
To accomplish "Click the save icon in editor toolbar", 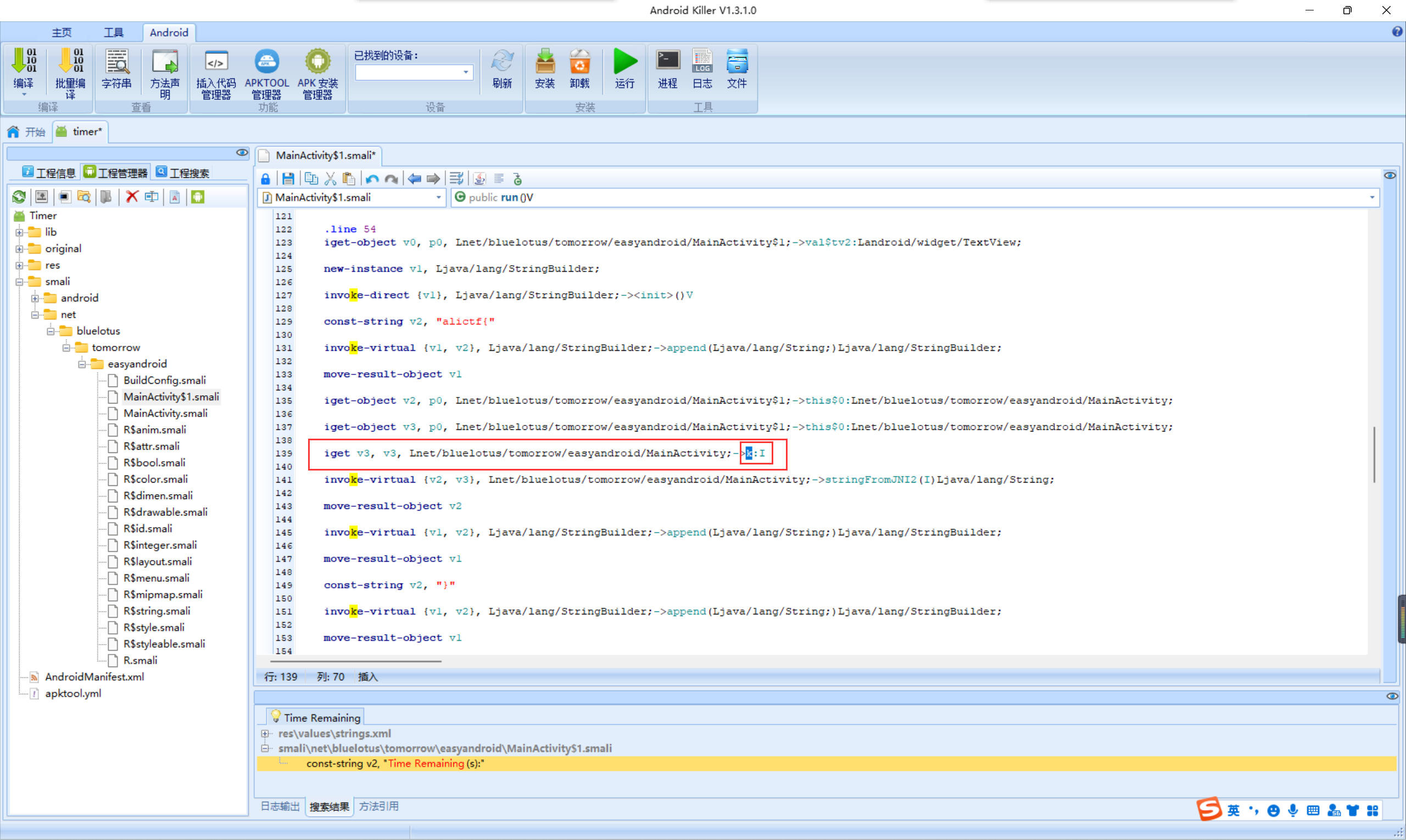I will (288, 179).
